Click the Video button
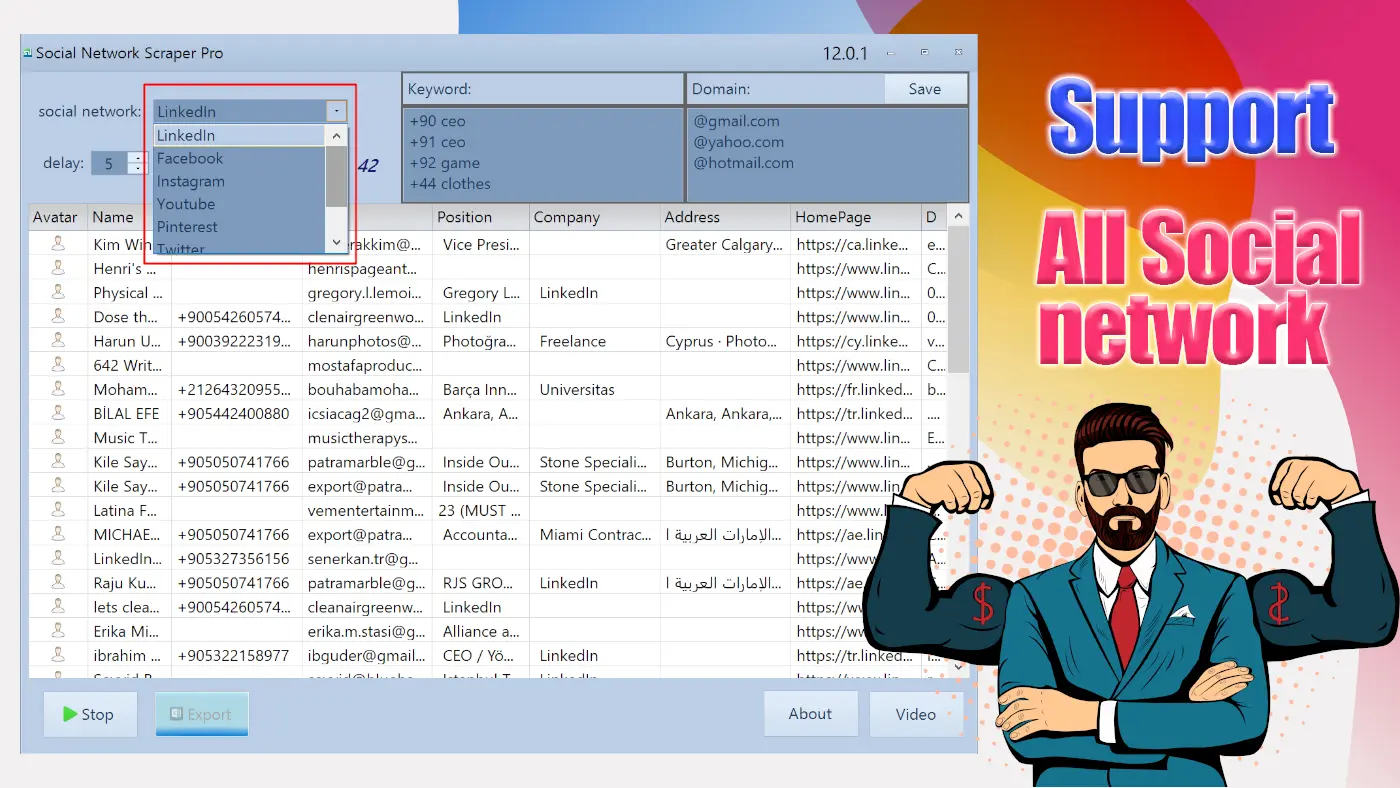The width and height of the screenshot is (1400, 788). 916,714
